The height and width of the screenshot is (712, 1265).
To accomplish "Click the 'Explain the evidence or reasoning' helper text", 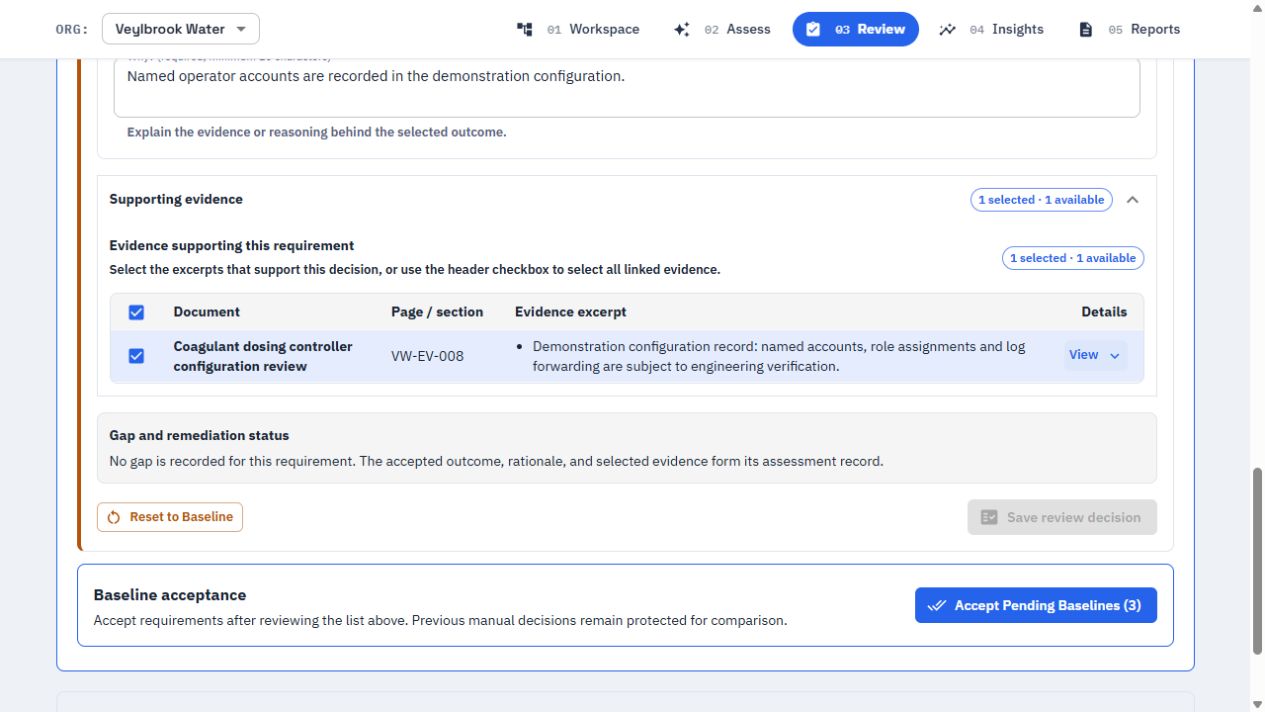I will 316,132.
